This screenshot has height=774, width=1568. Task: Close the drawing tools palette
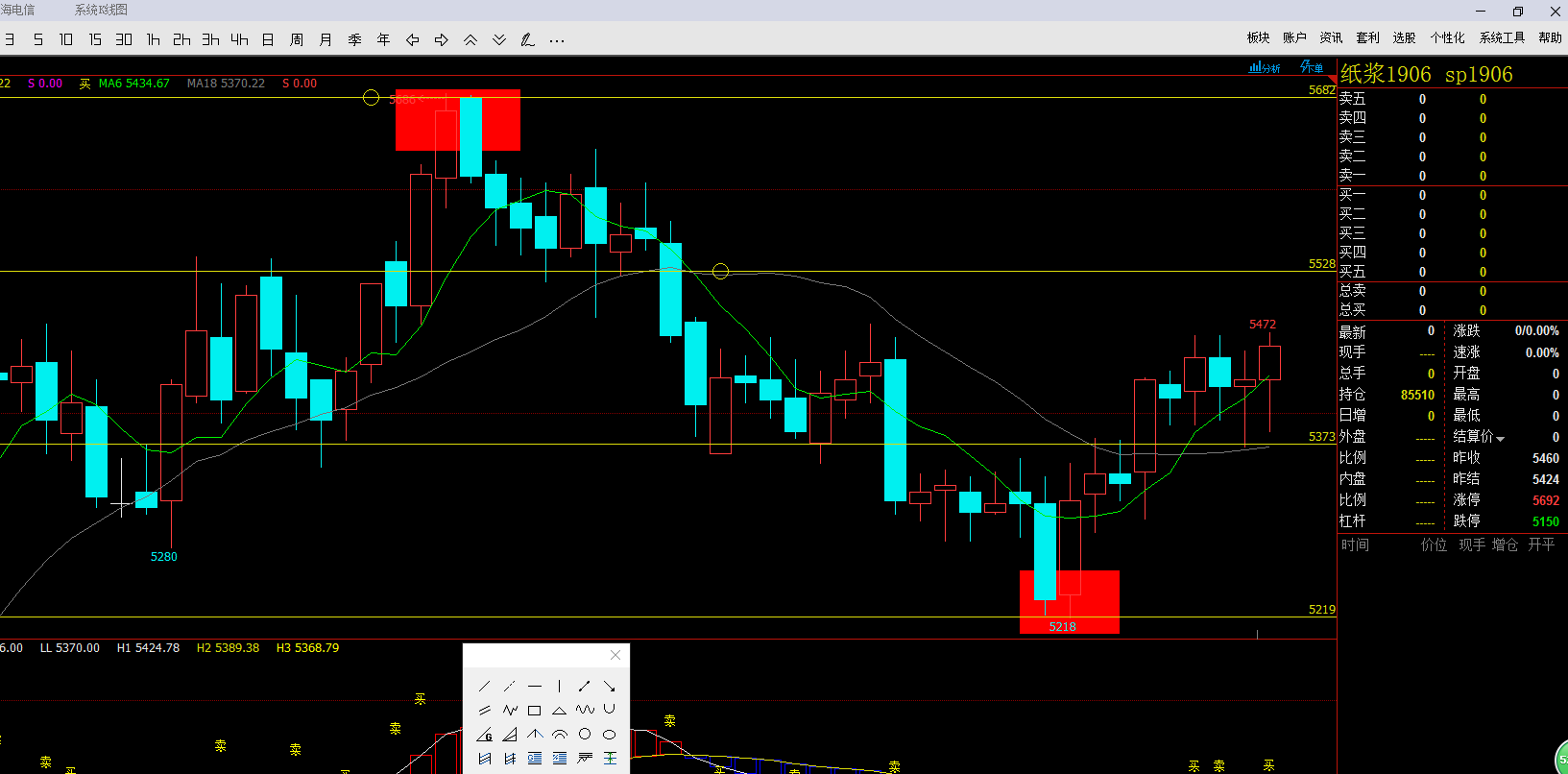pos(615,655)
